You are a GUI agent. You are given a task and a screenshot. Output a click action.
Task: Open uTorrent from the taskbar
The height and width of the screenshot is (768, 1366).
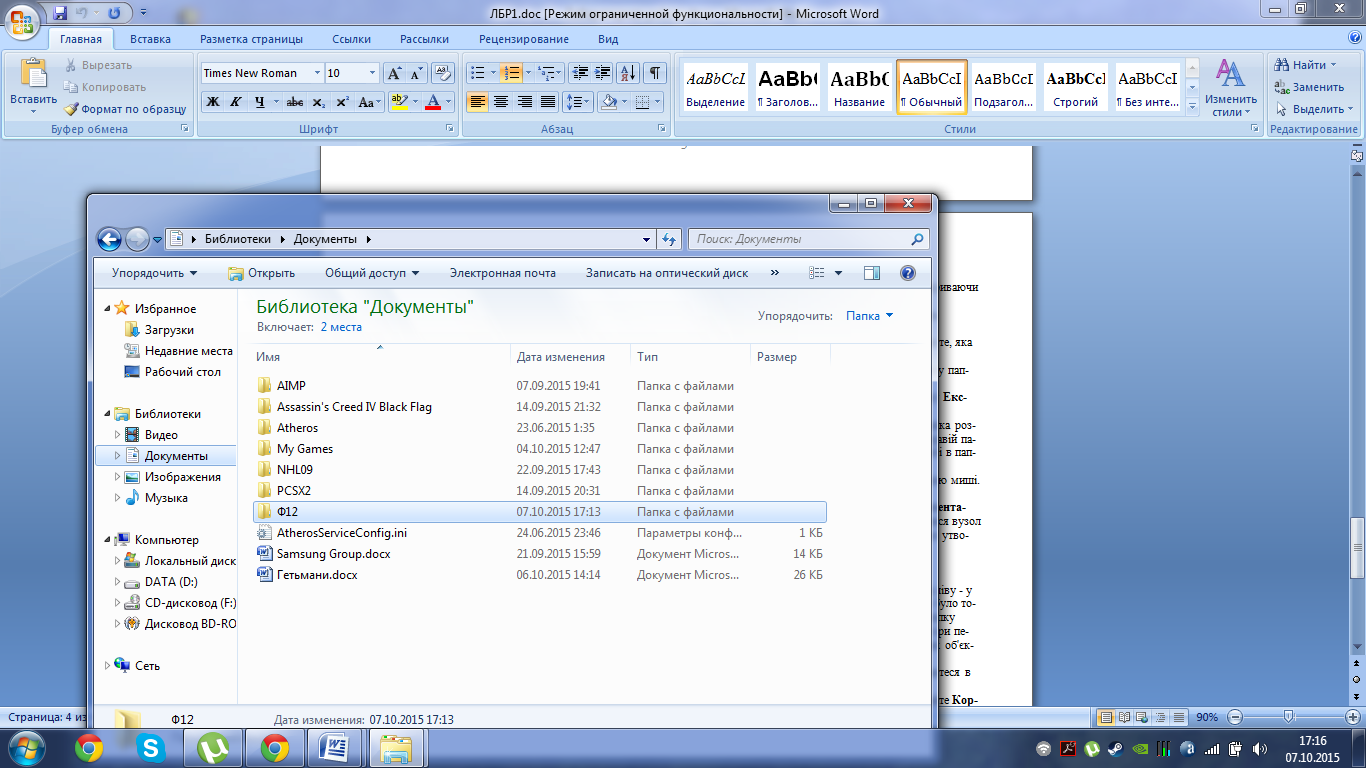coord(213,746)
